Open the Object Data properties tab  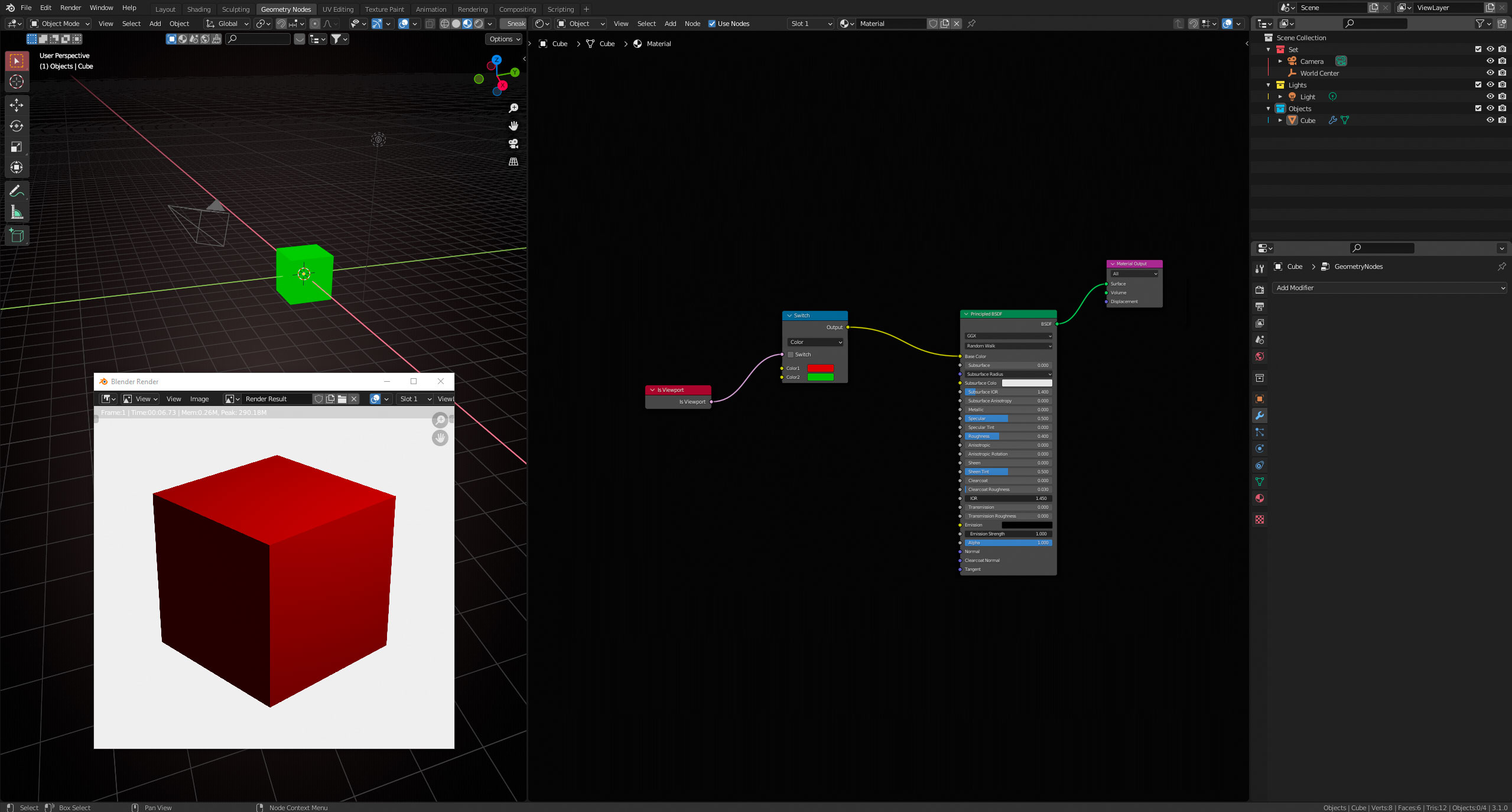pyautogui.click(x=1260, y=482)
